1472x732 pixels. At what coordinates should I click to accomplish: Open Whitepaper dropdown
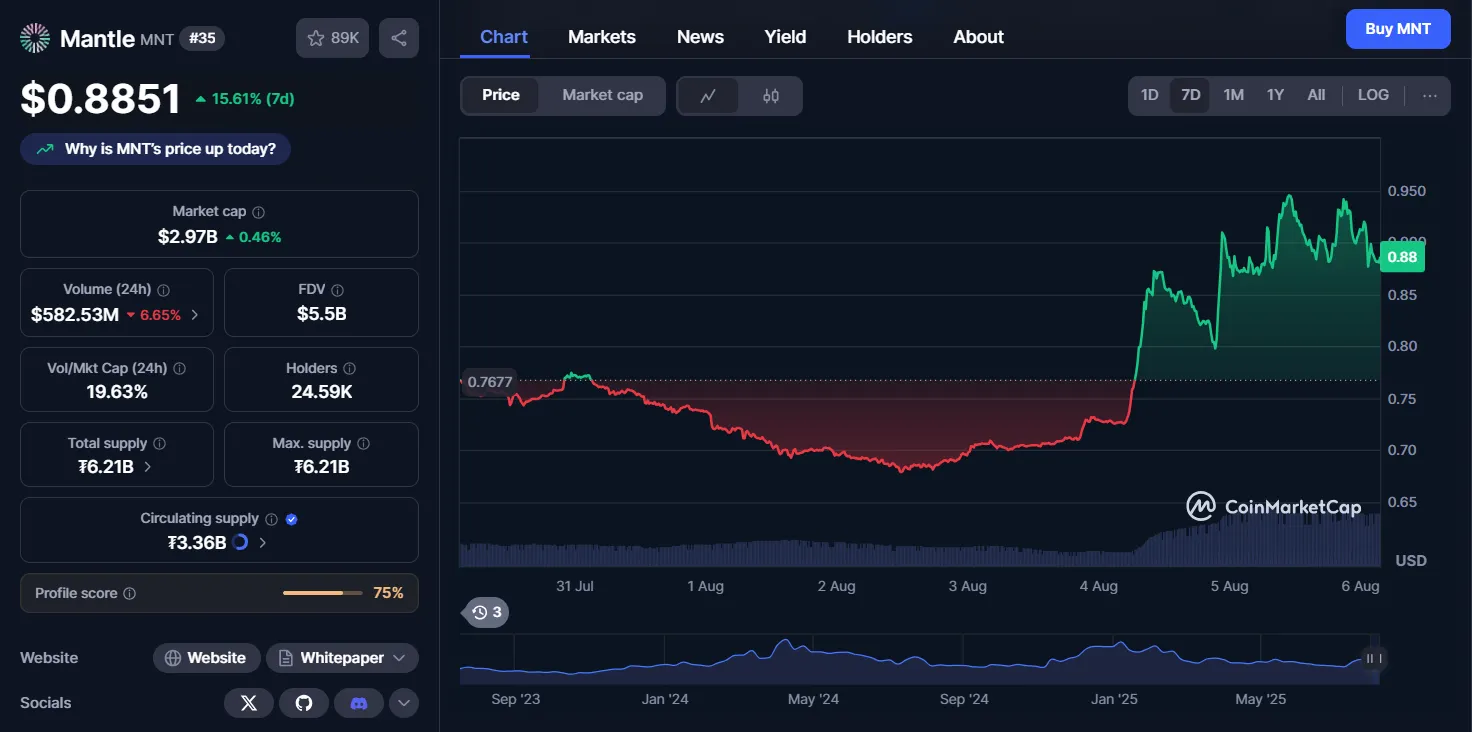coord(342,658)
